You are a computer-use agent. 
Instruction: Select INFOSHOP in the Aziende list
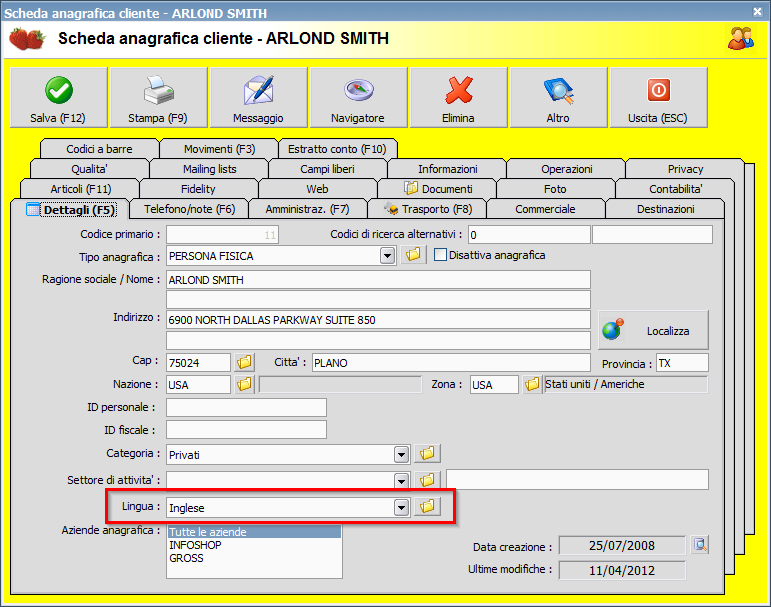point(195,545)
